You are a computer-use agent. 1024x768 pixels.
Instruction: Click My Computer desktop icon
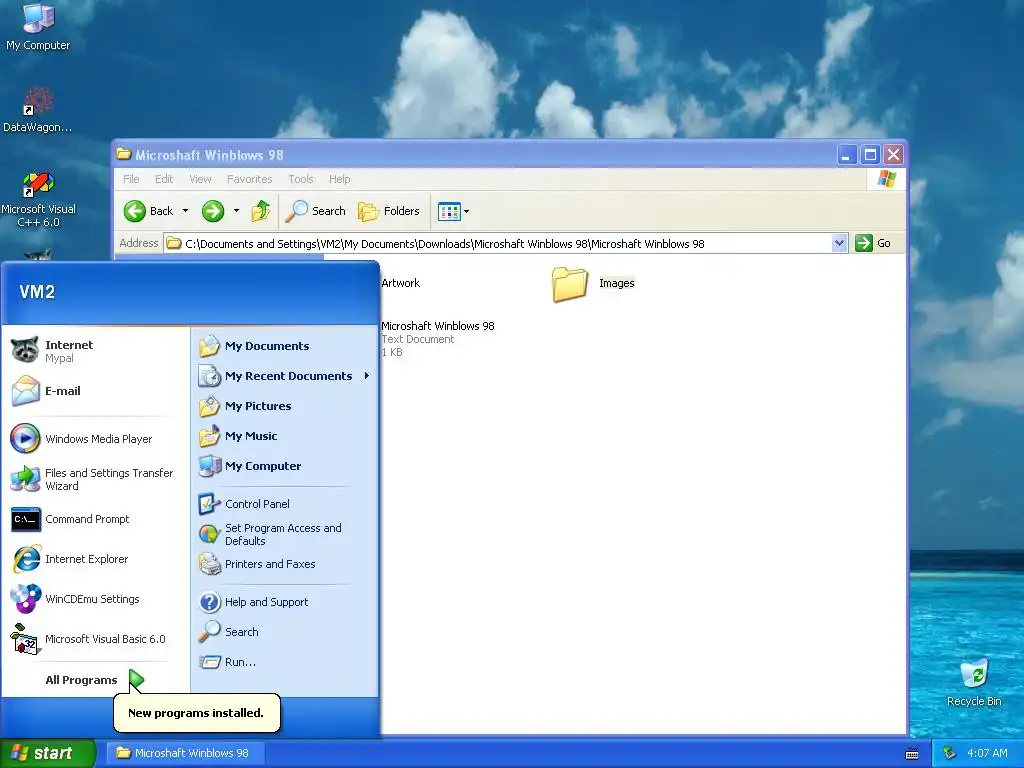[x=38, y=27]
